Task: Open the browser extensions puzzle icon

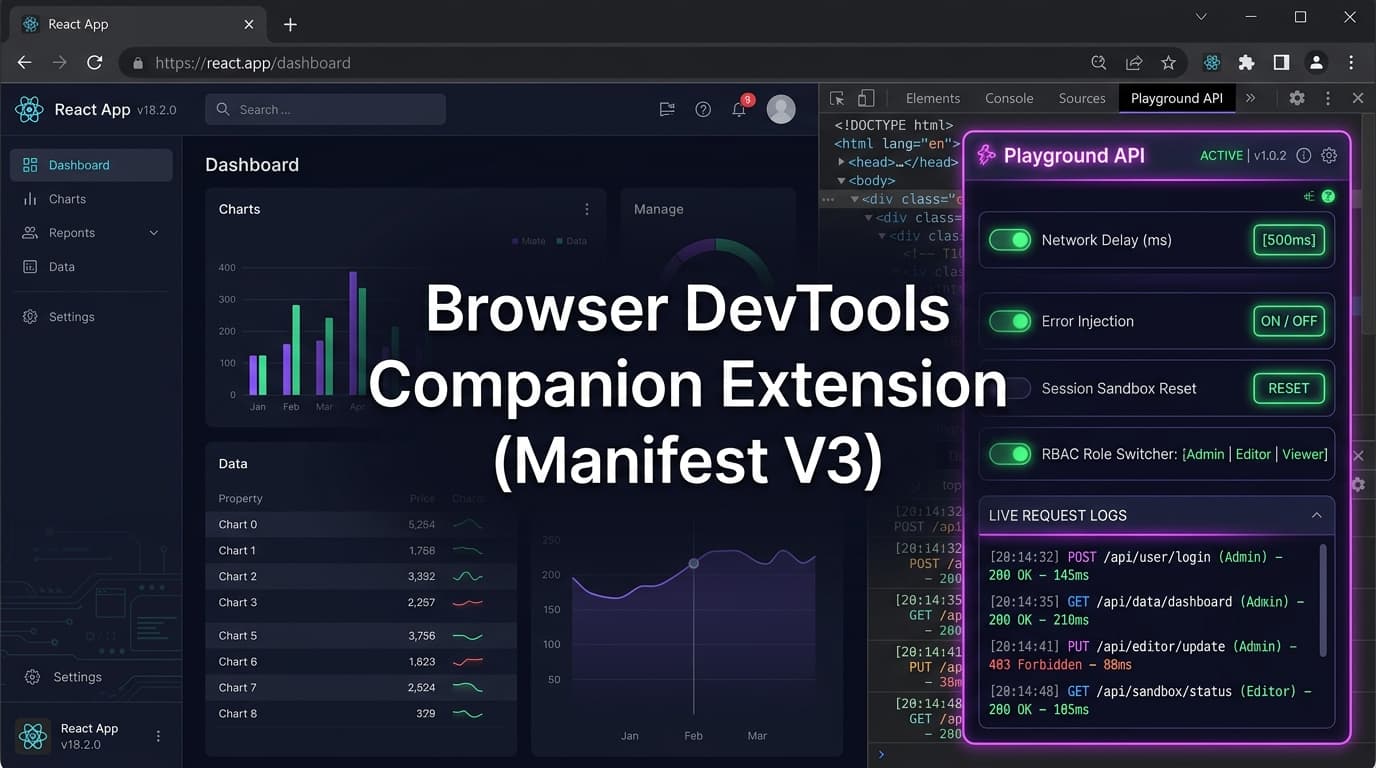Action: (x=1246, y=62)
